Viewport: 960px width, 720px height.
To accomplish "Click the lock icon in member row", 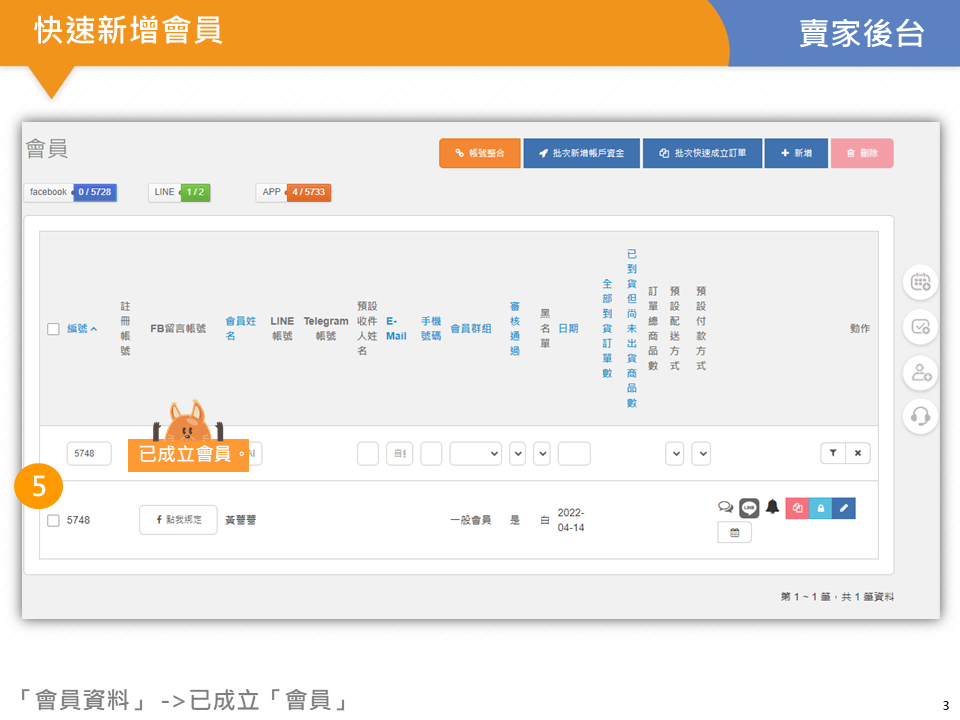I will point(820,508).
